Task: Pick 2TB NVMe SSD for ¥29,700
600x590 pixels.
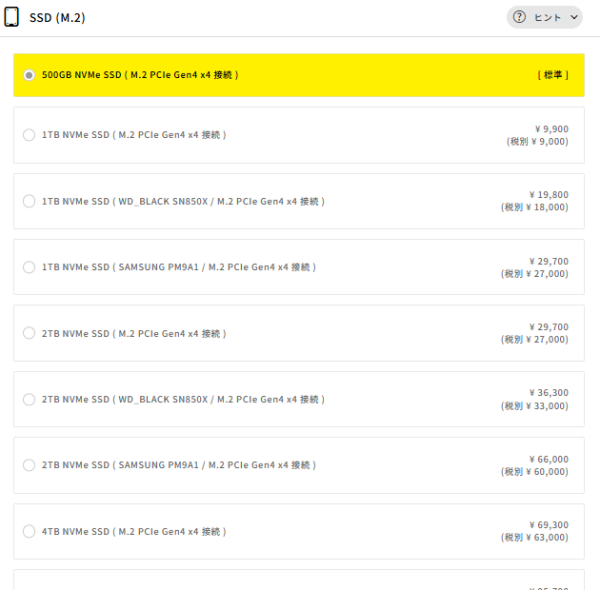Action: (x=29, y=333)
